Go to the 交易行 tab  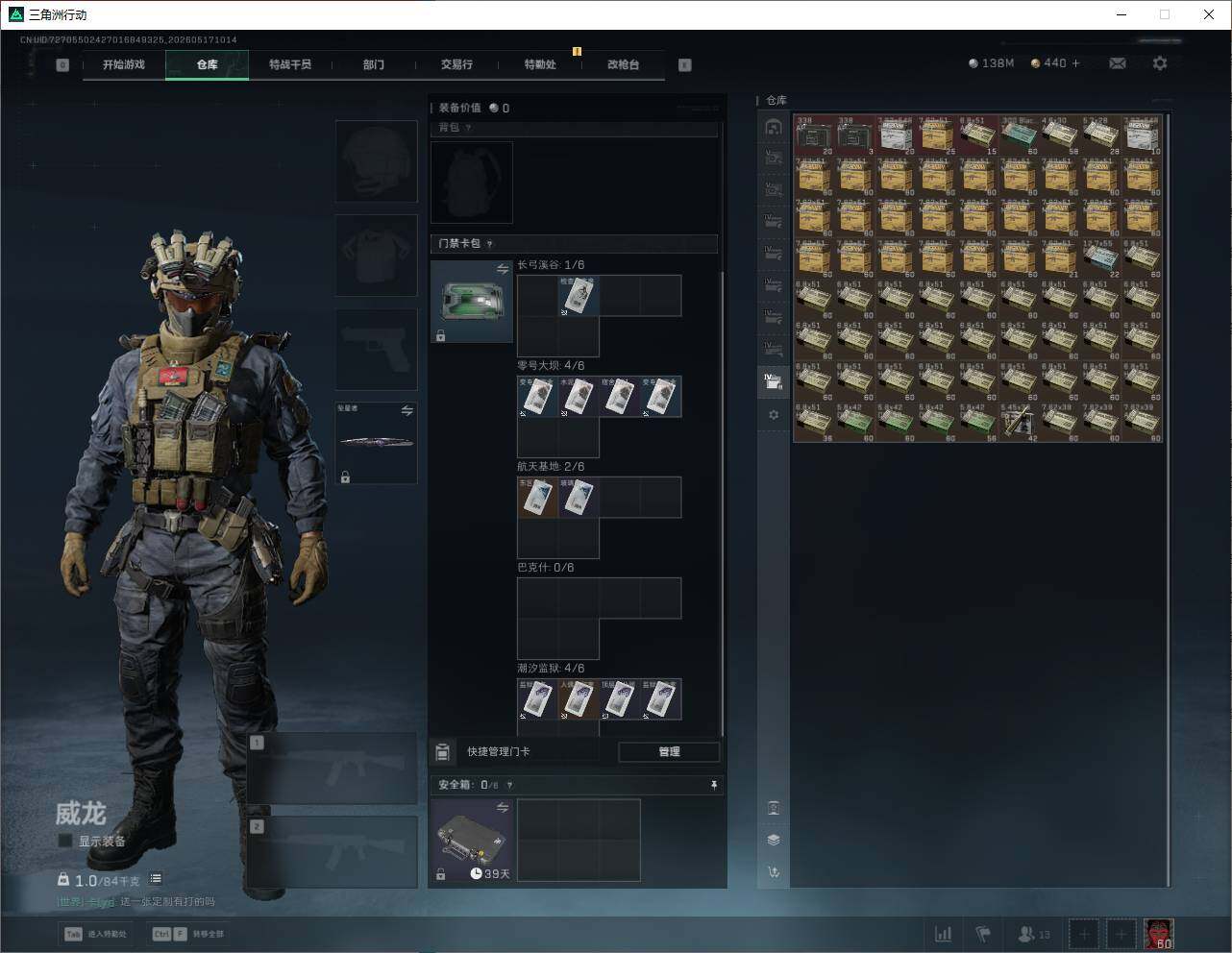tap(456, 64)
